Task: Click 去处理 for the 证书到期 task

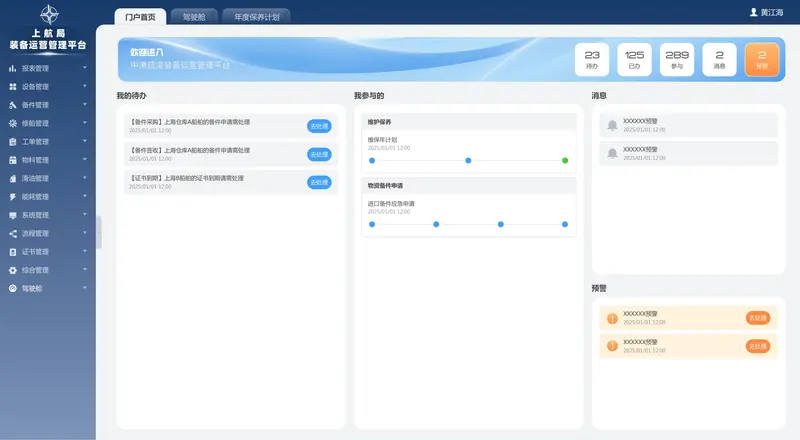Action: tap(319, 182)
